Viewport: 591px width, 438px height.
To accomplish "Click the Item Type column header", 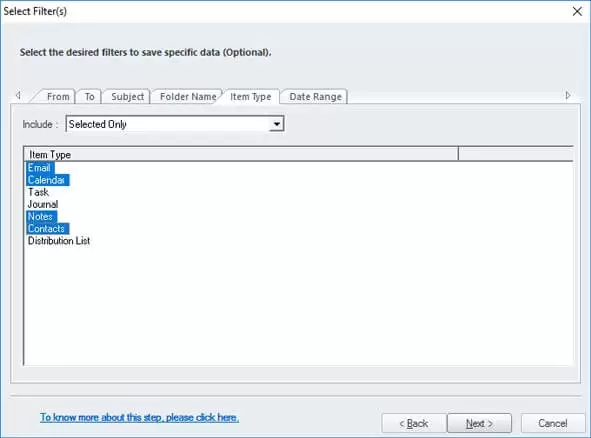I will (241, 155).
